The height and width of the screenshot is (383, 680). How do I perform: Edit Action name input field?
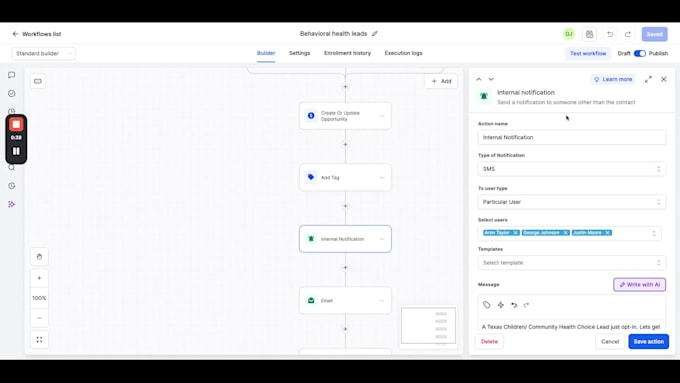pyautogui.click(x=572, y=137)
